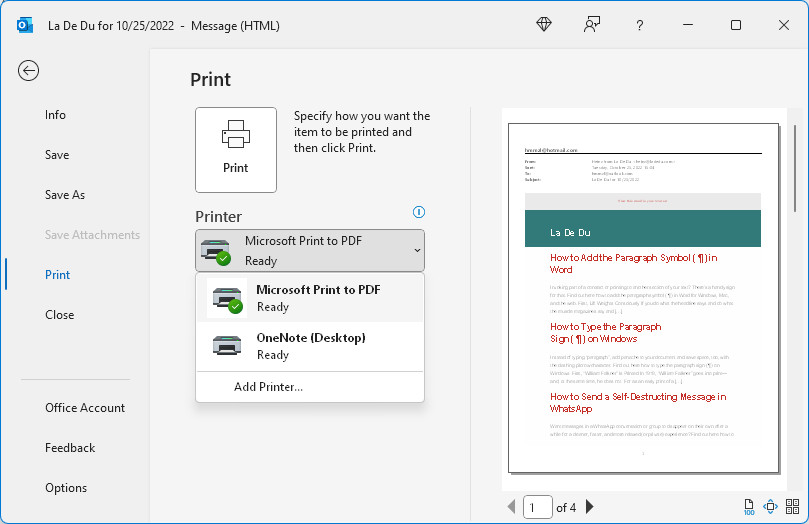Viewport: 809px width, 524px height.
Task: Click the large Print button
Action: (236, 150)
